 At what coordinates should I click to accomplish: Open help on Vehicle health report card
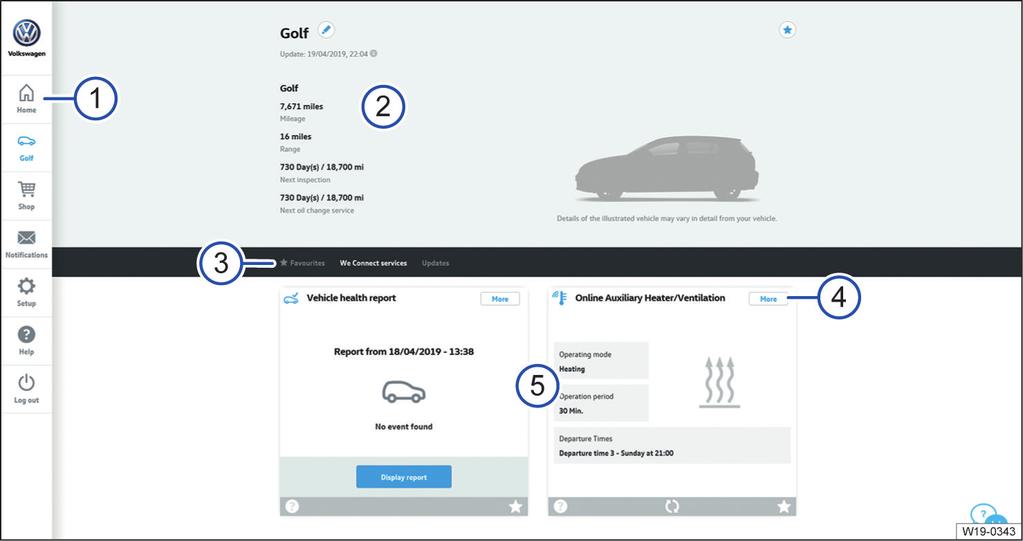(292, 506)
